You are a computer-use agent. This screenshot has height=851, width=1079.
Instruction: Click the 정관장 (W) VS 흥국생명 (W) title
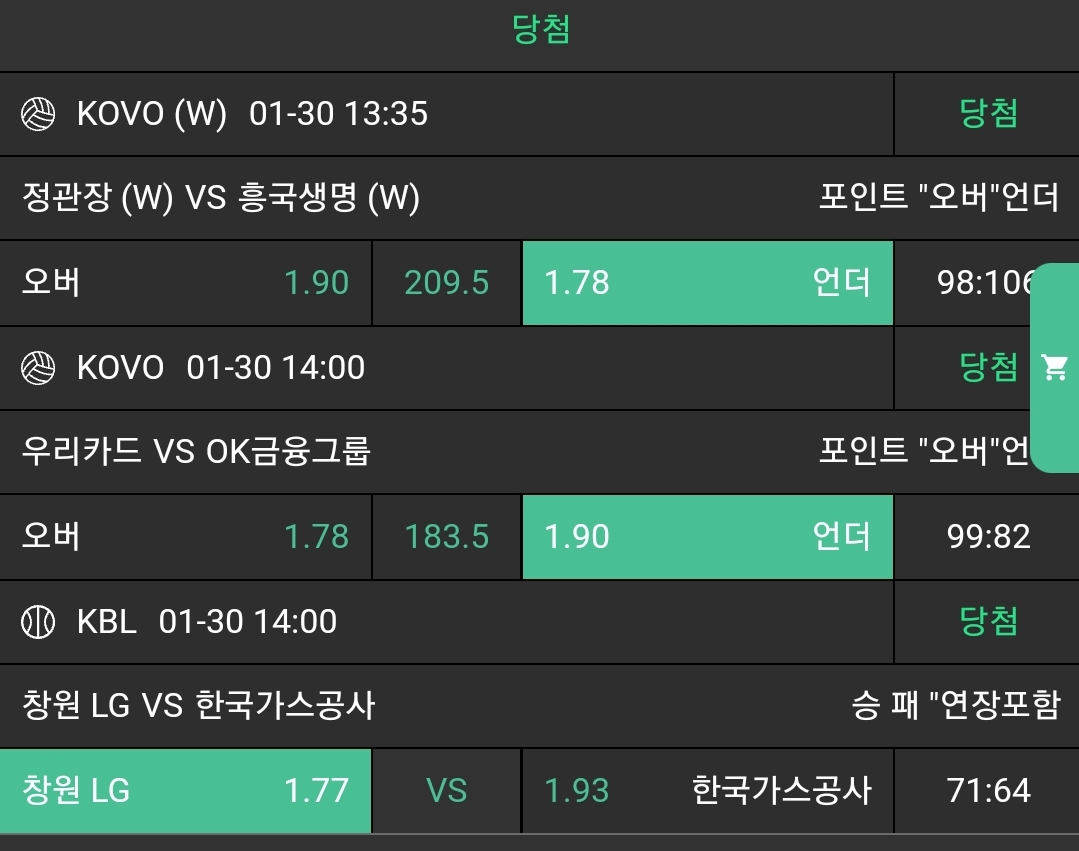pyautogui.click(x=220, y=198)
